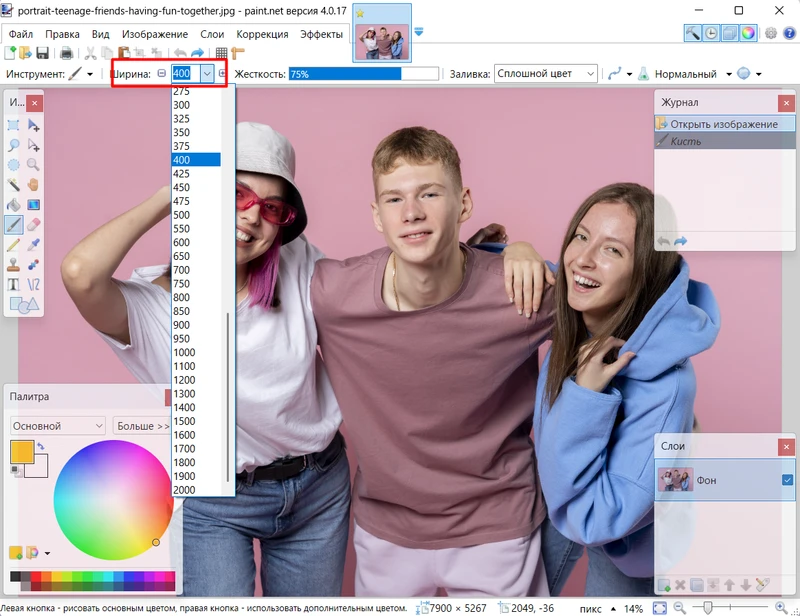Select the Magic Wand tool
Image resolution: width=800 pixels, height=616 pixels.
point(14,185)
